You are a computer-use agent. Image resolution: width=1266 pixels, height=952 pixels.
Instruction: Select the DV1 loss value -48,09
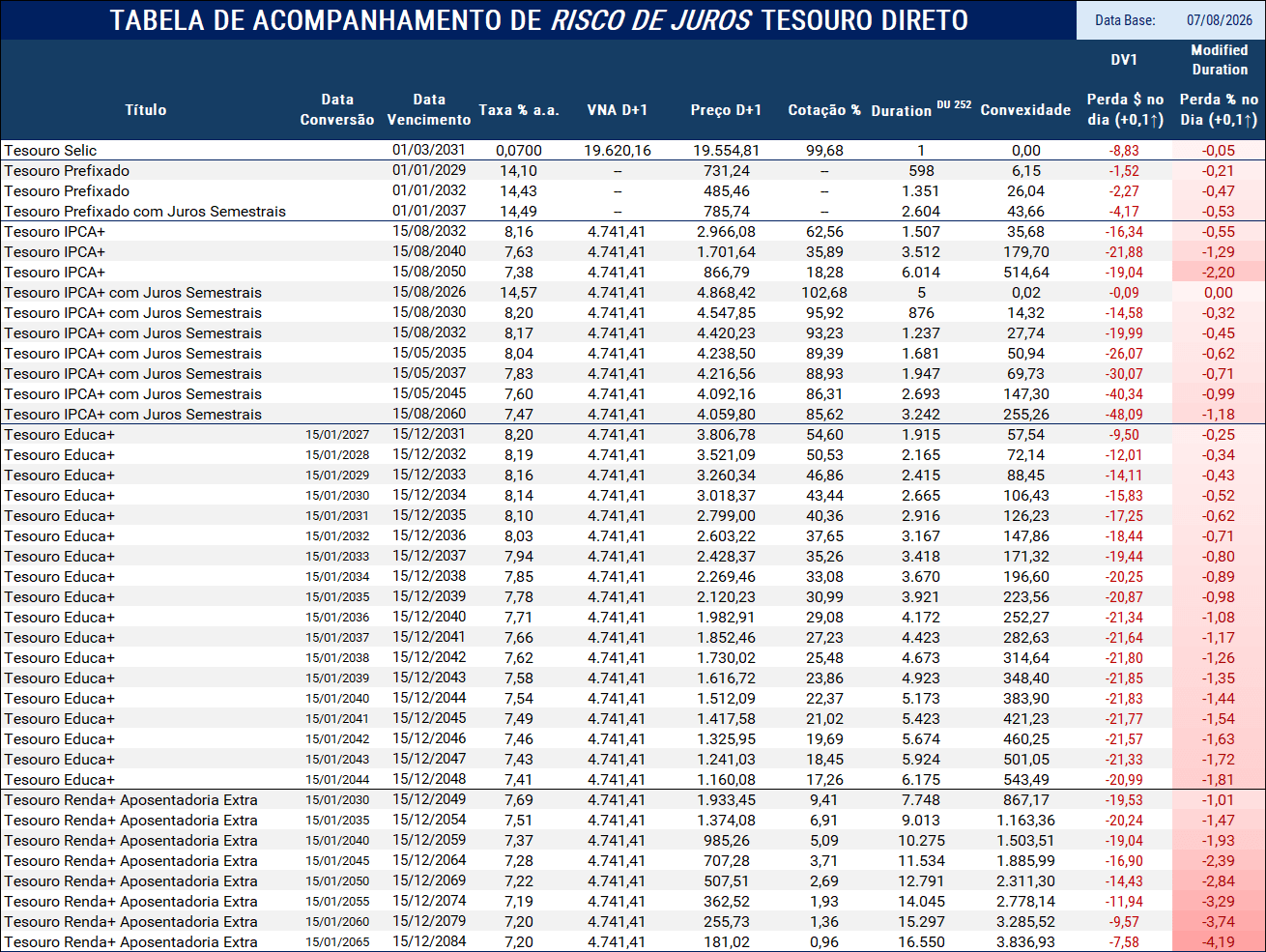[1124, 415]
